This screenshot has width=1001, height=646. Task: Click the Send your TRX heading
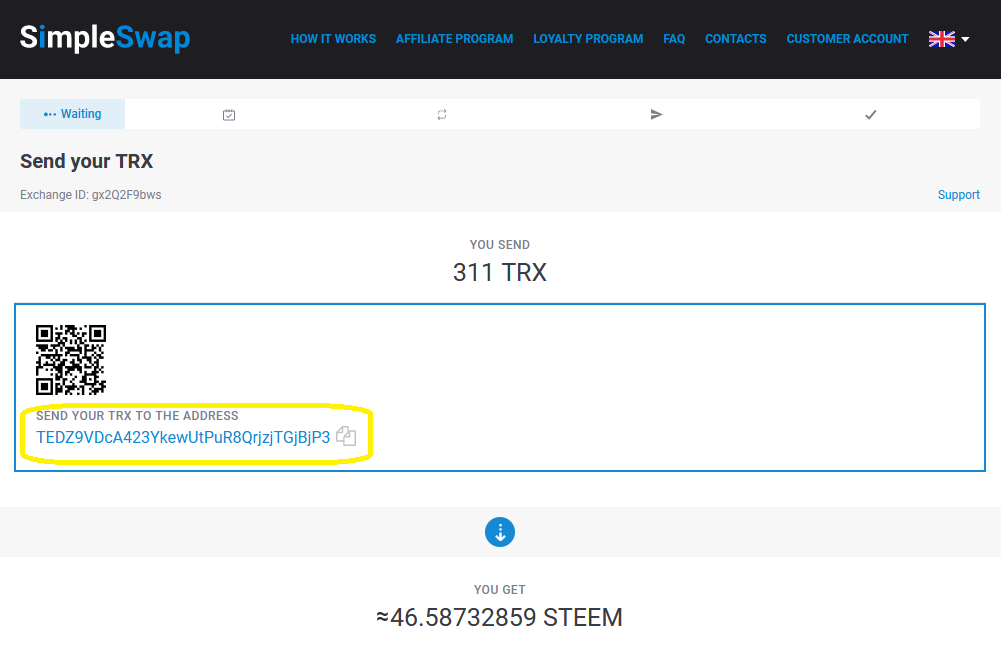coord(87,162)
